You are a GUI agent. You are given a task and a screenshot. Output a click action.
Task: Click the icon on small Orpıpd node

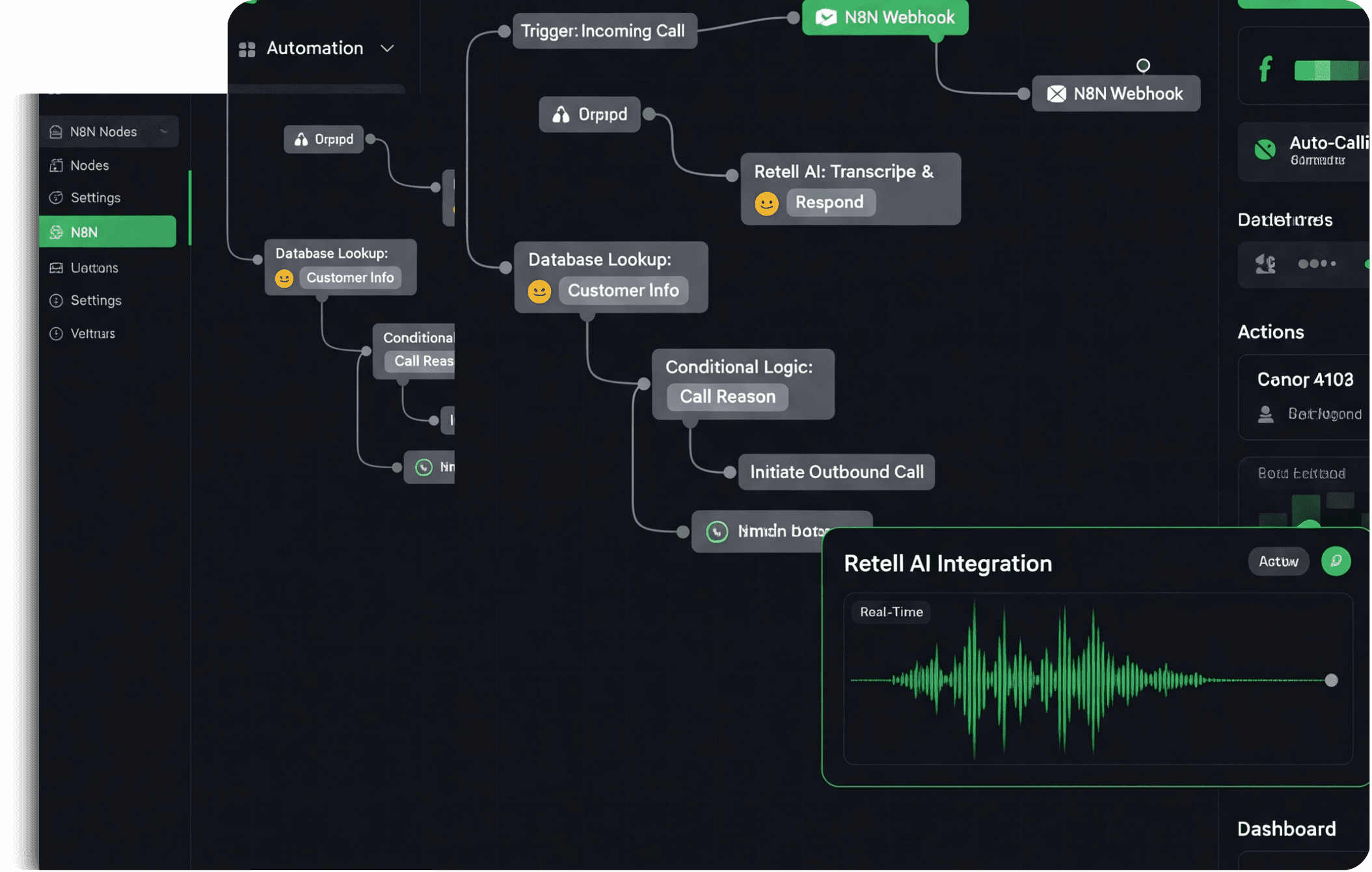click(301, 139)
